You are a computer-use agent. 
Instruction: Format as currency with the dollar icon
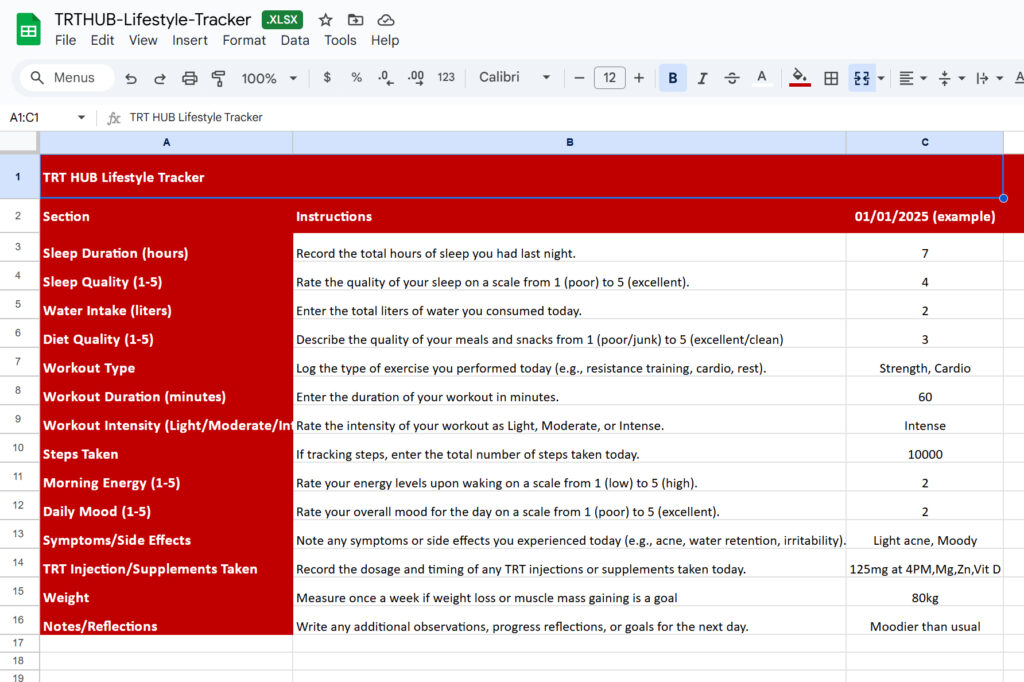(327, 78)
